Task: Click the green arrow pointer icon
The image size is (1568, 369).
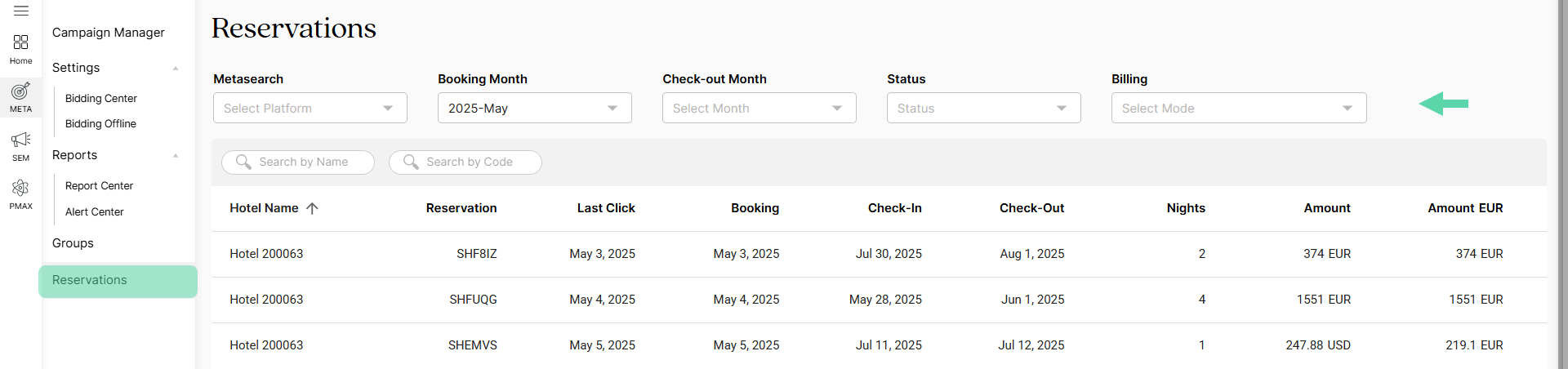Action: [x=1443, y=104]
